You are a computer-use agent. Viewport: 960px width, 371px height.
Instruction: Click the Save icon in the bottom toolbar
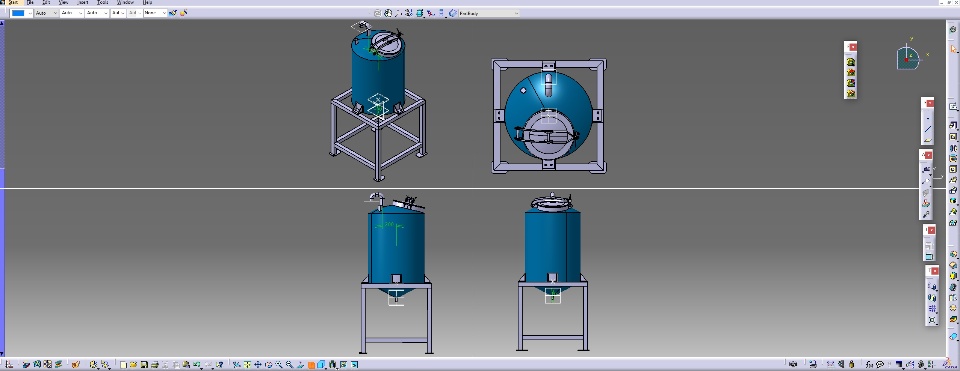coord(143,365)
